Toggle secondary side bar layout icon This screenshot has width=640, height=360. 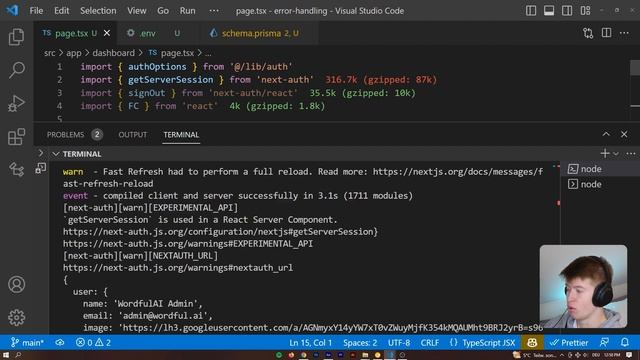point(567,11)
